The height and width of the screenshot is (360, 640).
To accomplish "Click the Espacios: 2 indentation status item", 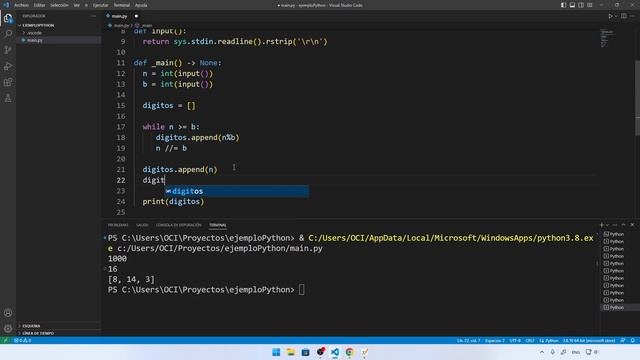I will click(x=495, y=340).
